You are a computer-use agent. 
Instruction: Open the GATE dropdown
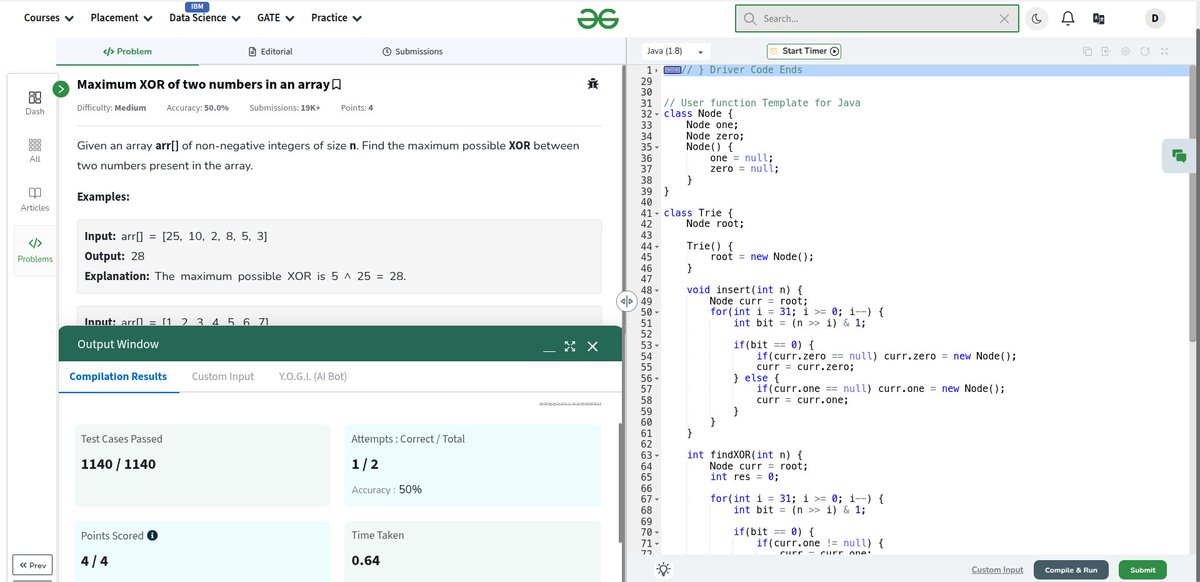pyautogui.click(x=276, y=18)
